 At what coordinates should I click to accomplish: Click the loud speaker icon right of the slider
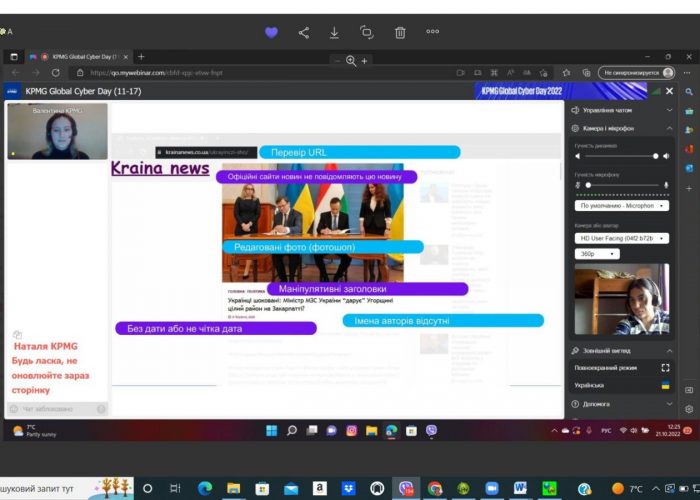[x=666, y=156]
